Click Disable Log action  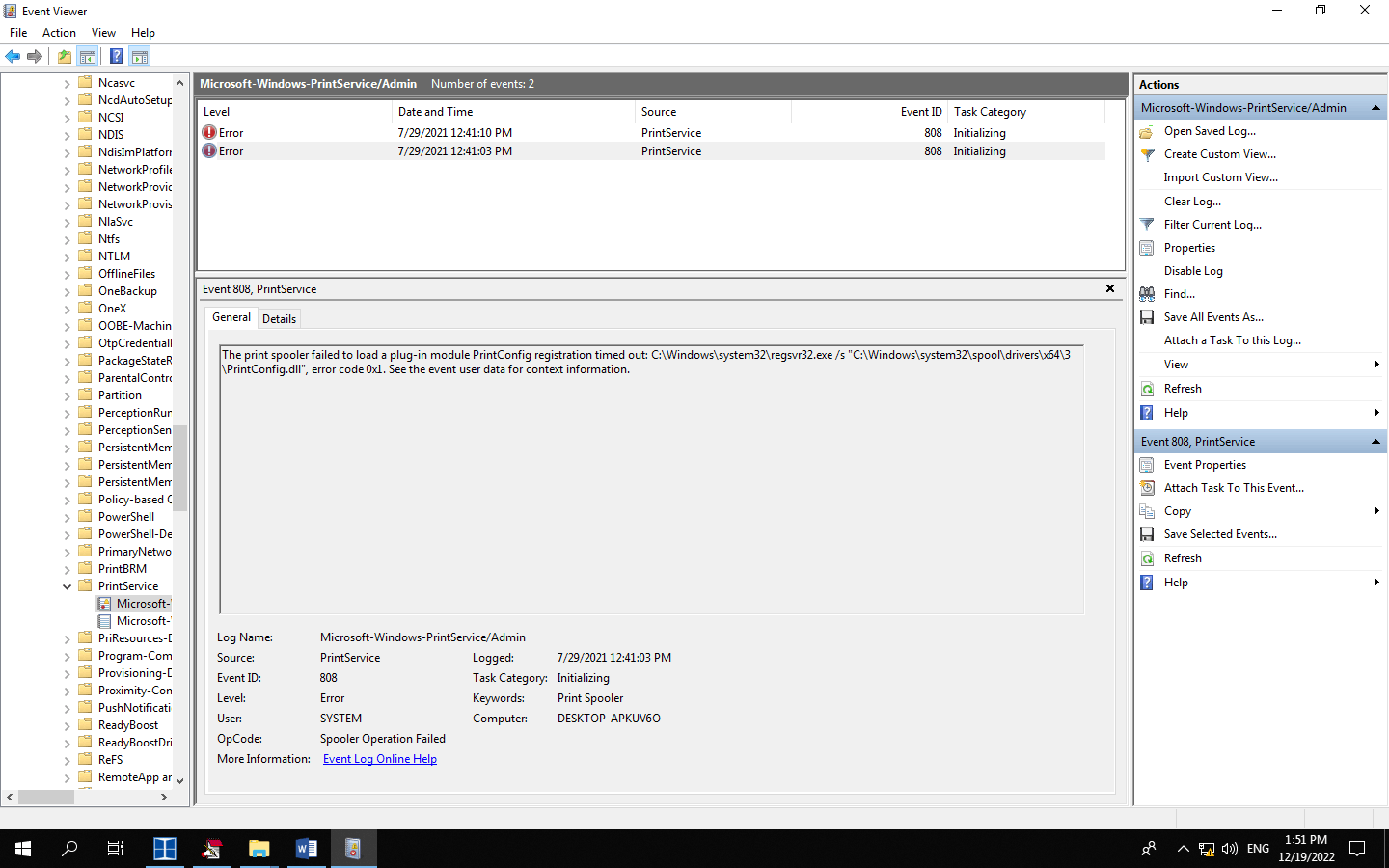pos(1193,271)
